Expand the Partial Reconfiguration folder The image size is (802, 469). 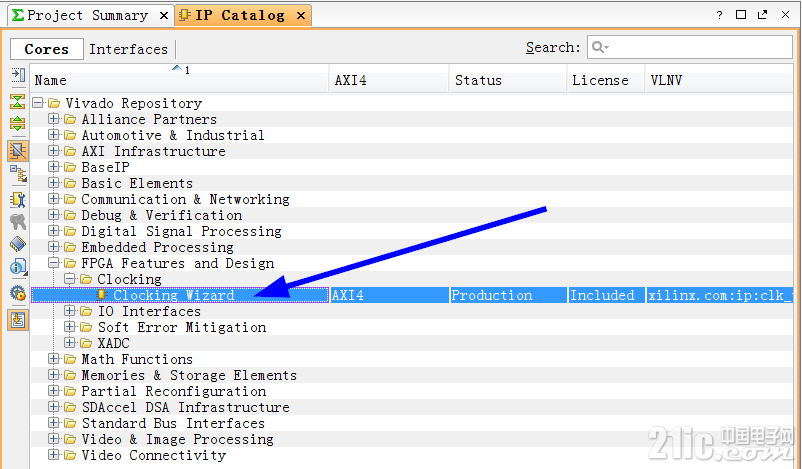[53, 391]
